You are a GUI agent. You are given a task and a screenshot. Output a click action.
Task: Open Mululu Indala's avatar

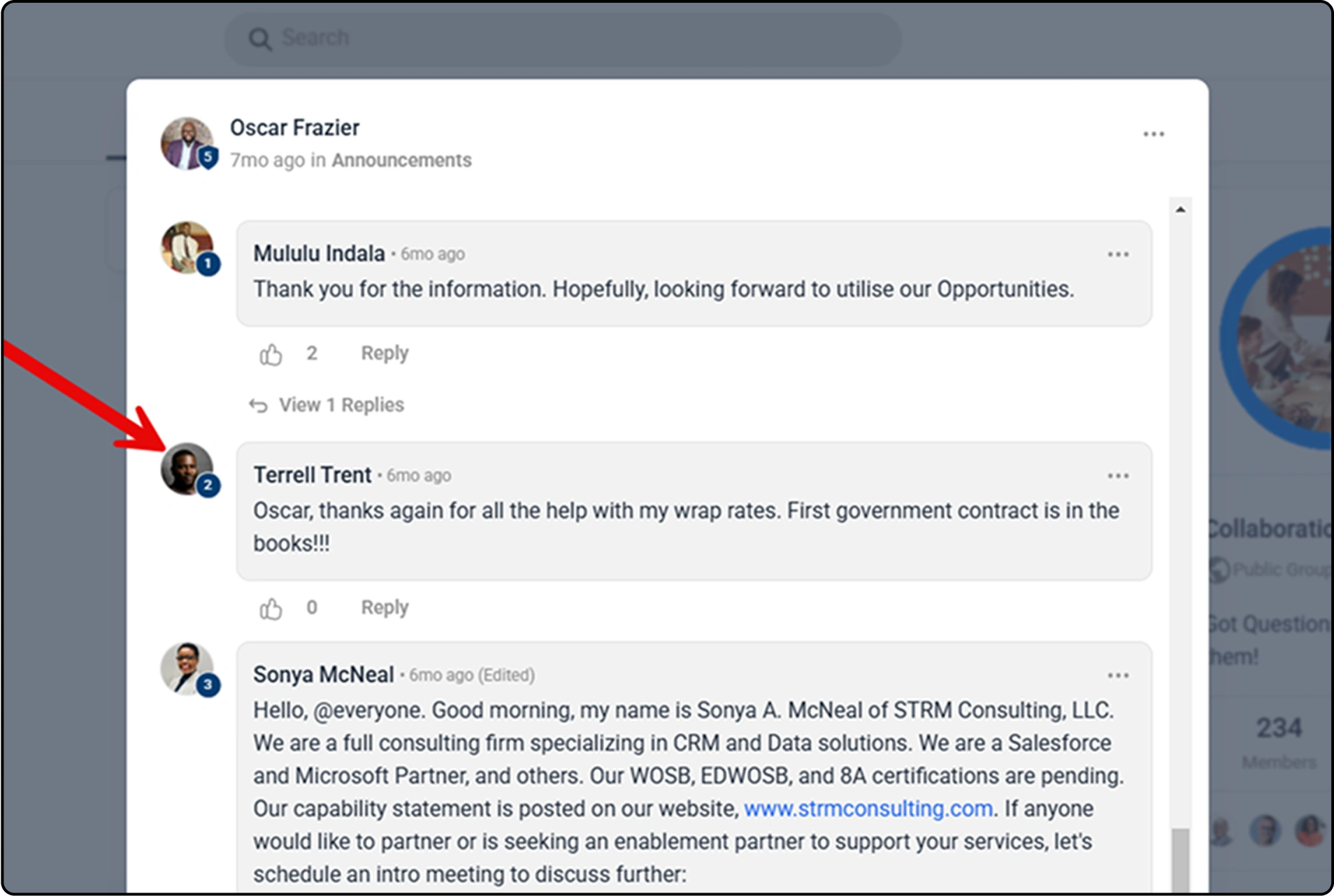[x=187, y=248]
